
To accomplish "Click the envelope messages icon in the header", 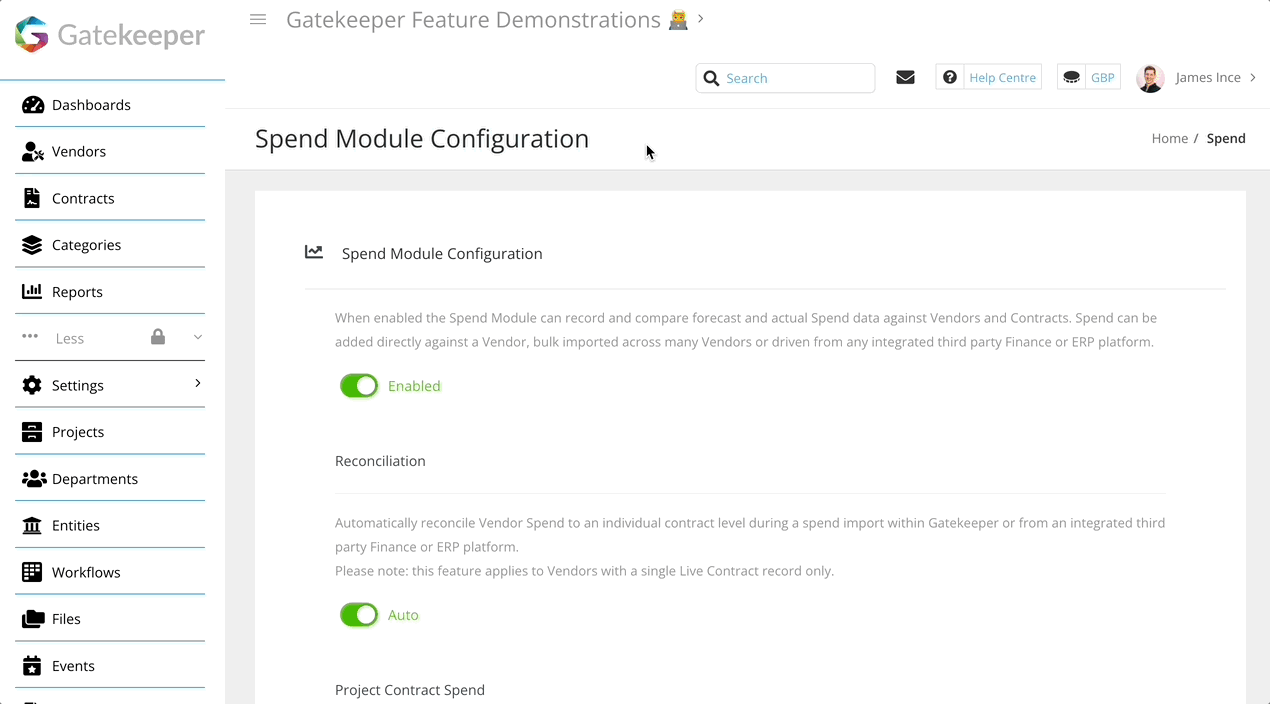I will pos(905,76).
